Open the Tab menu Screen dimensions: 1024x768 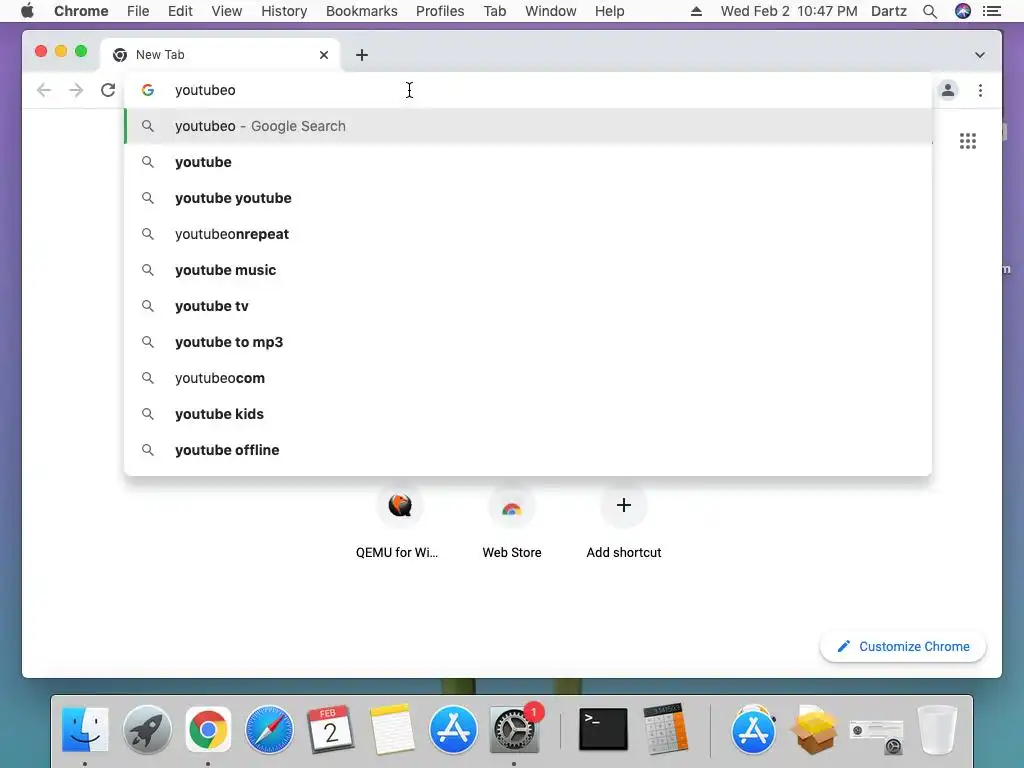click(x=495, y=11)
